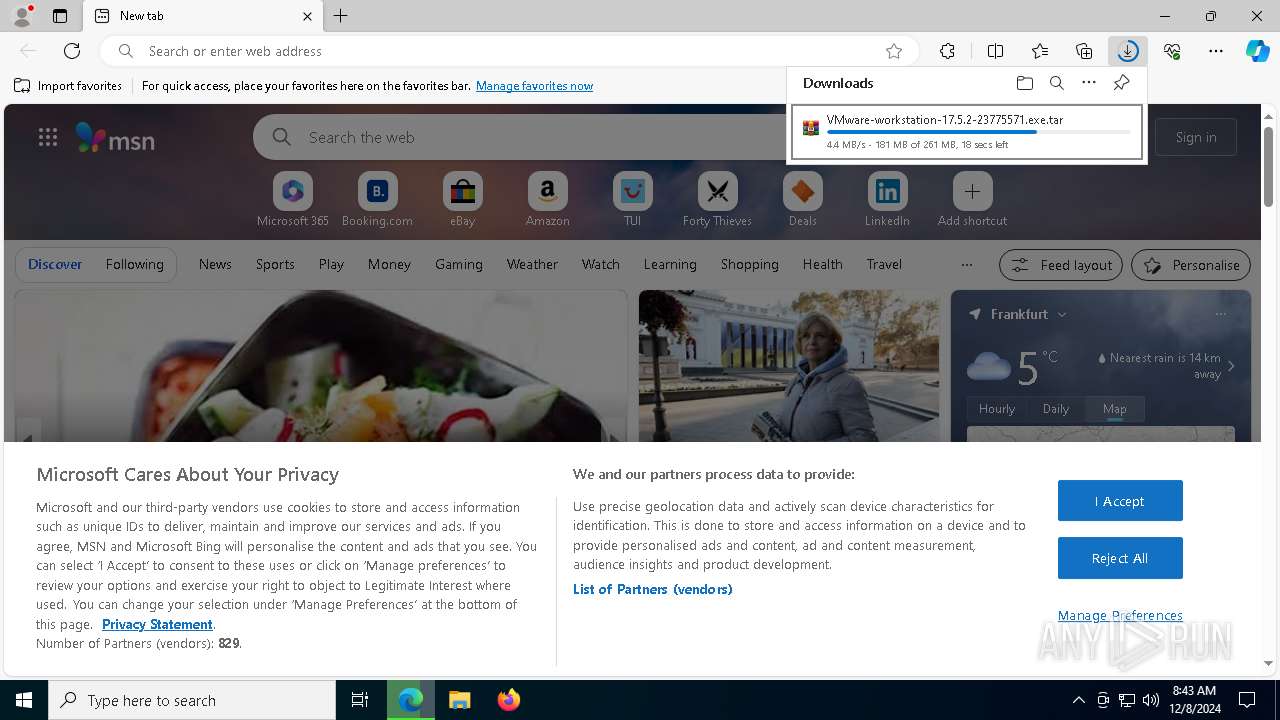Click Reject All cookies button
Viewport: 1280px width, 720px height.
tap(1120, 558)
